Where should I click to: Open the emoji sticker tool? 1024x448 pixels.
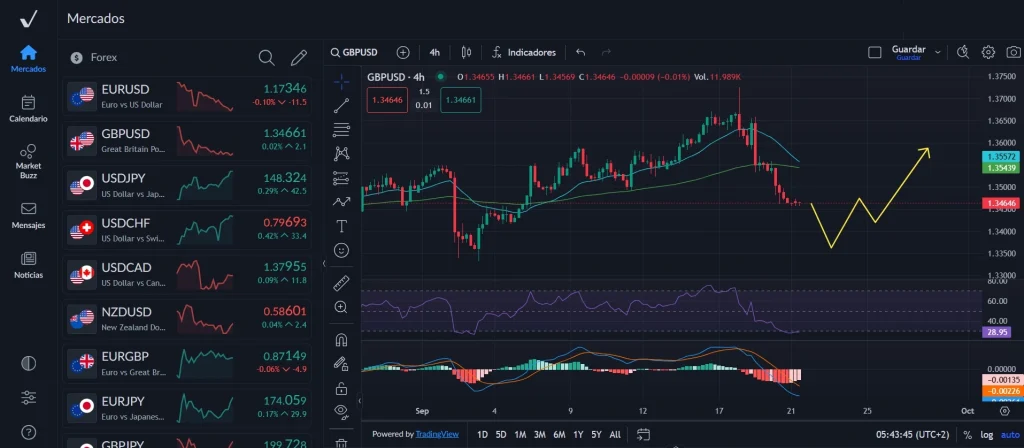click(342, 249)
